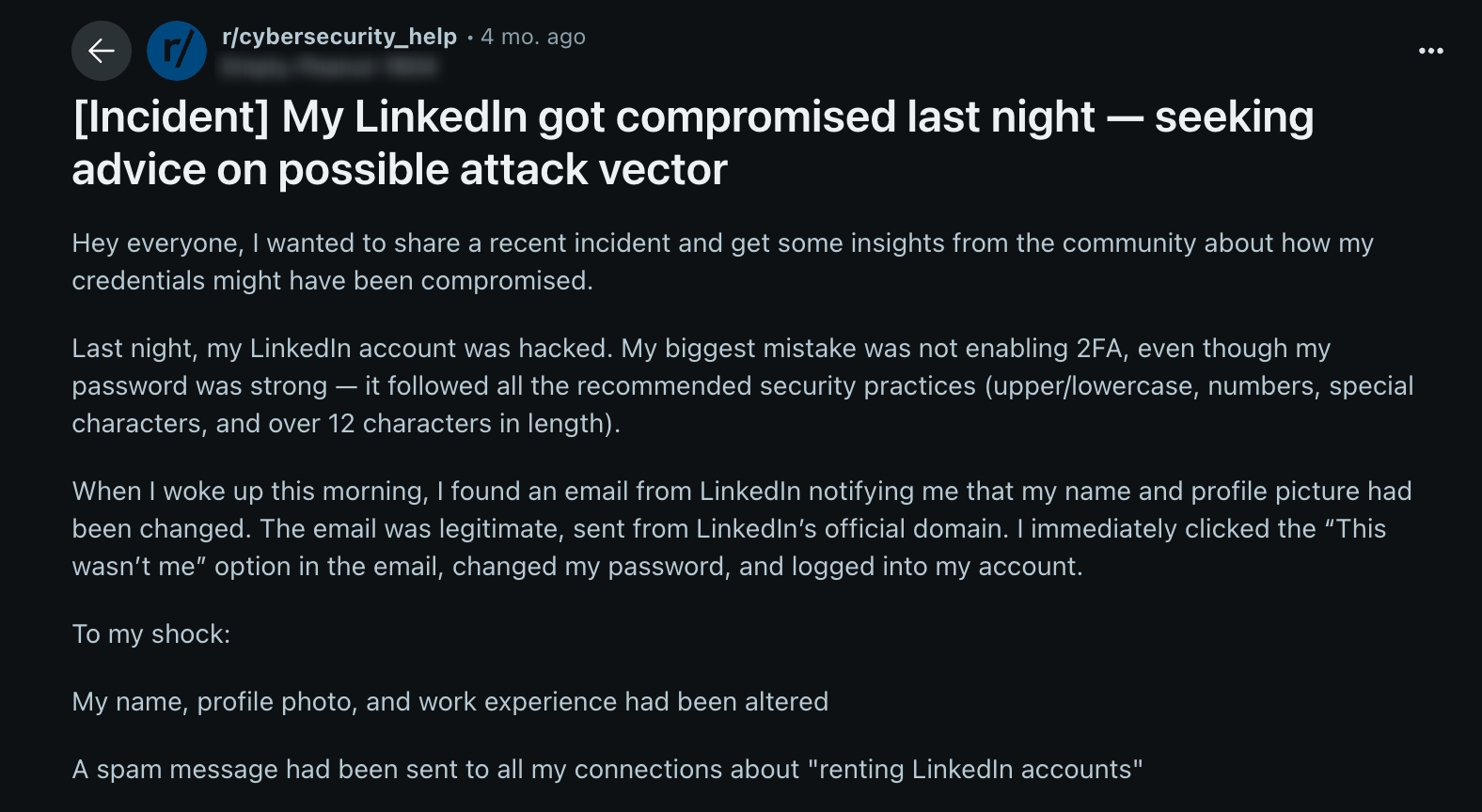Click the "4 mo. ago" timestamp

tap(533, 37)
